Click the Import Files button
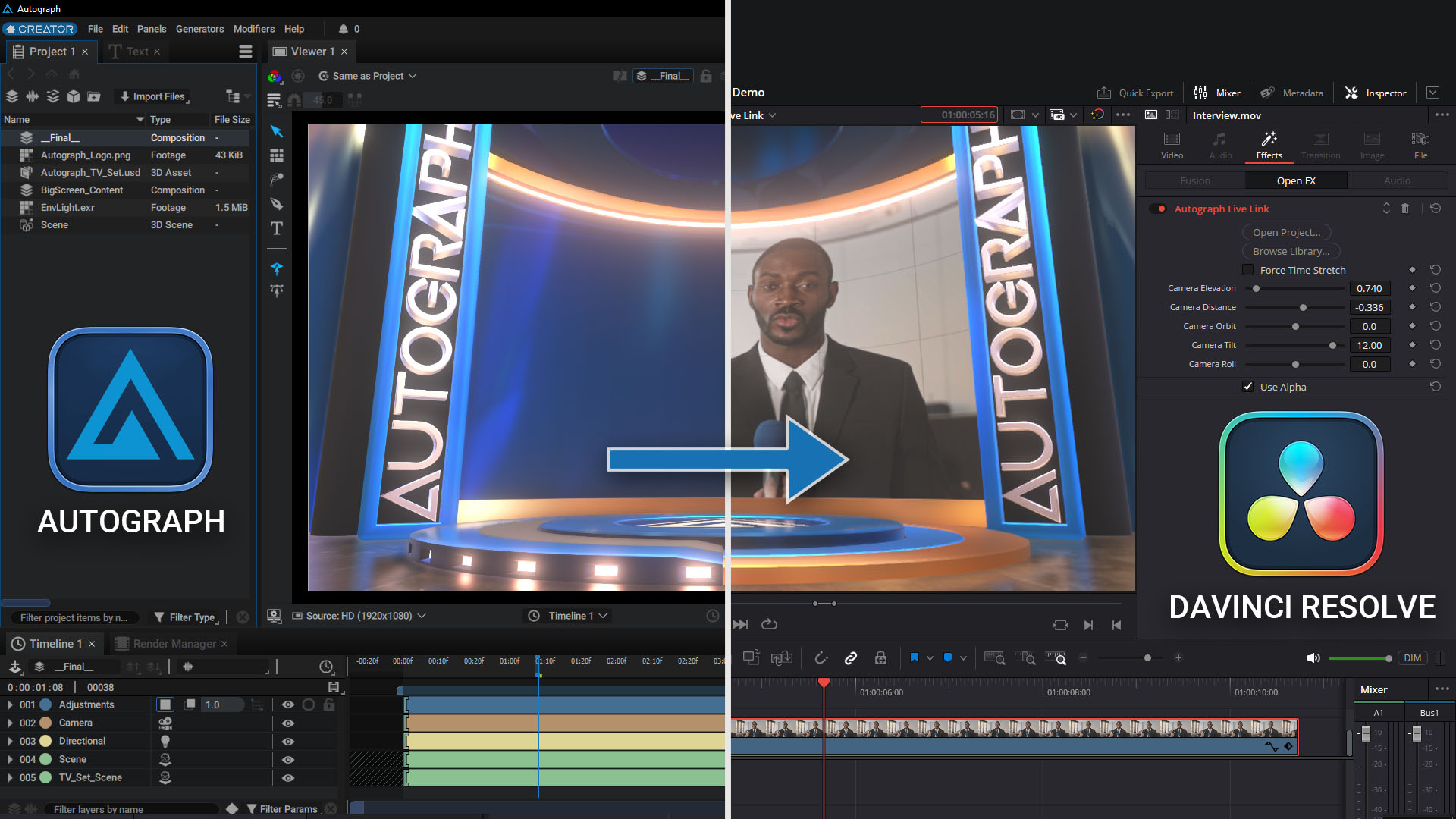Image resolution: width=1456 pixels, height=819 pixels. 152,96
